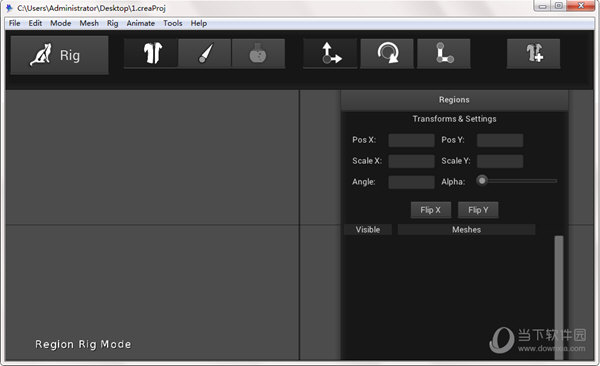600x366 pixels.
Task: Click the Transforms & Settings label
Action: click(x=454, y=119)
